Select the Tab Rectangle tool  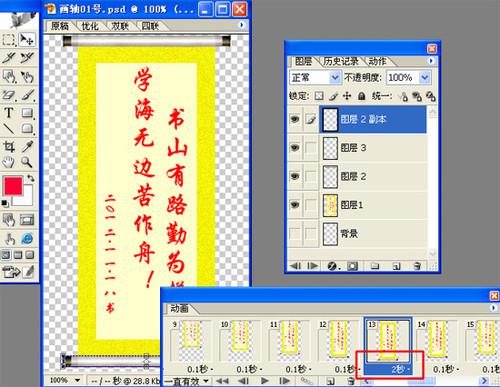[x=27, y=128]
